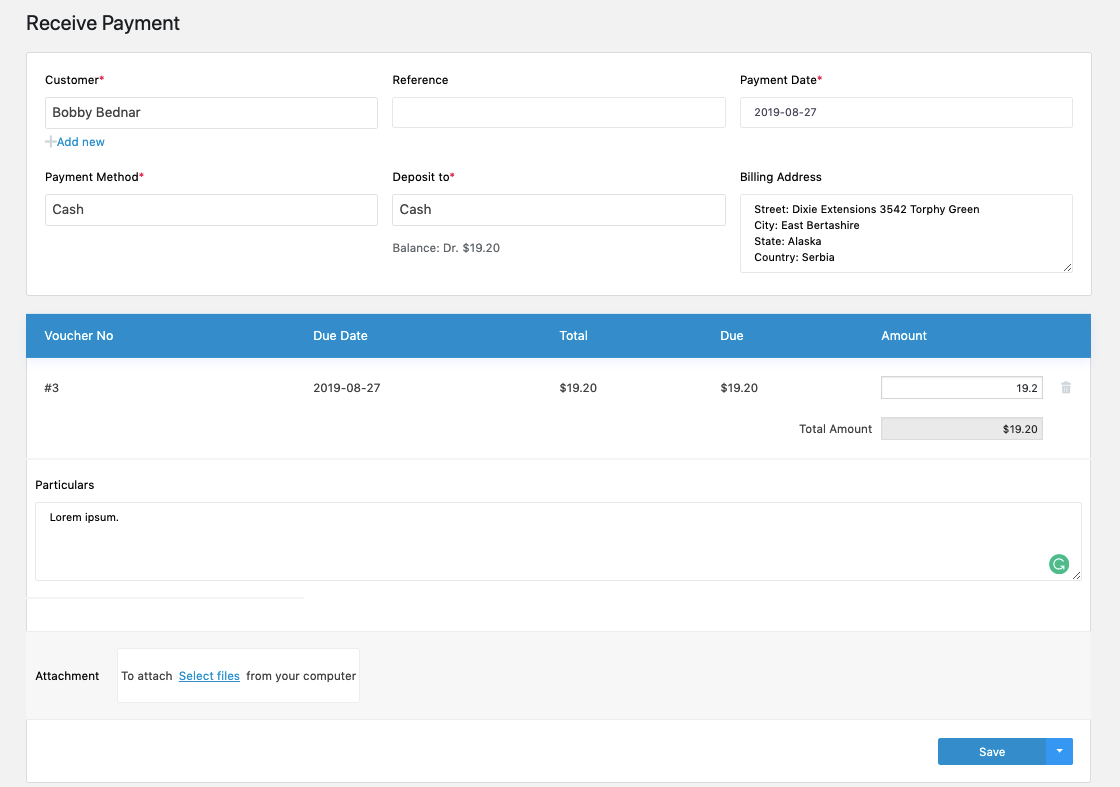This screenshot has width=1120, height=787.
Task: Click the resize handle of Billing Address box
Action: tap(1068, 268)
